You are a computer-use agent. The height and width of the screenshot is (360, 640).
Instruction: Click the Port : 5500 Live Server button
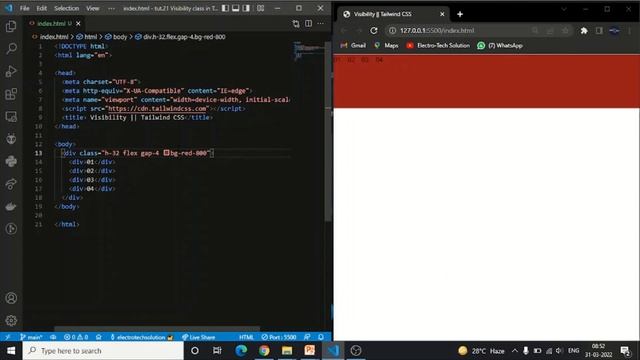(x=279, y=337)
